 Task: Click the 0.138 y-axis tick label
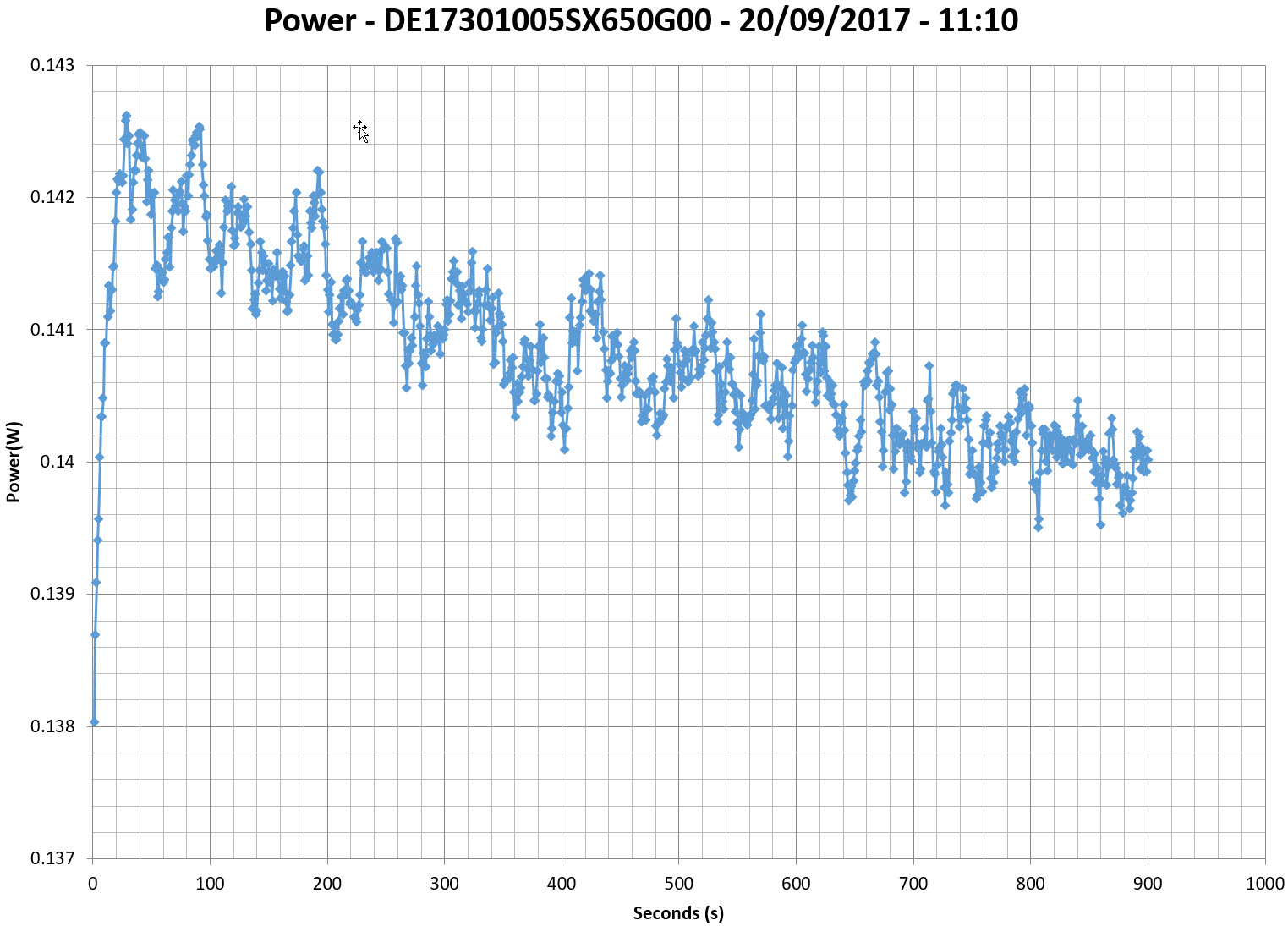click(x=52, y=726)
